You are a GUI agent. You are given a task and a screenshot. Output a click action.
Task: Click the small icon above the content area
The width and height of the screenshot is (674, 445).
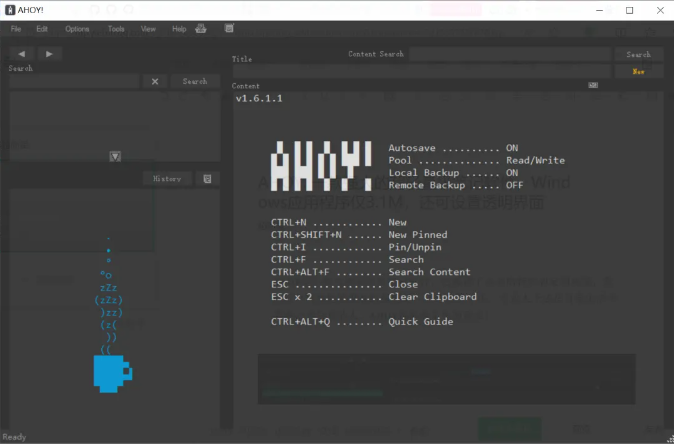(x=593, y=85)
